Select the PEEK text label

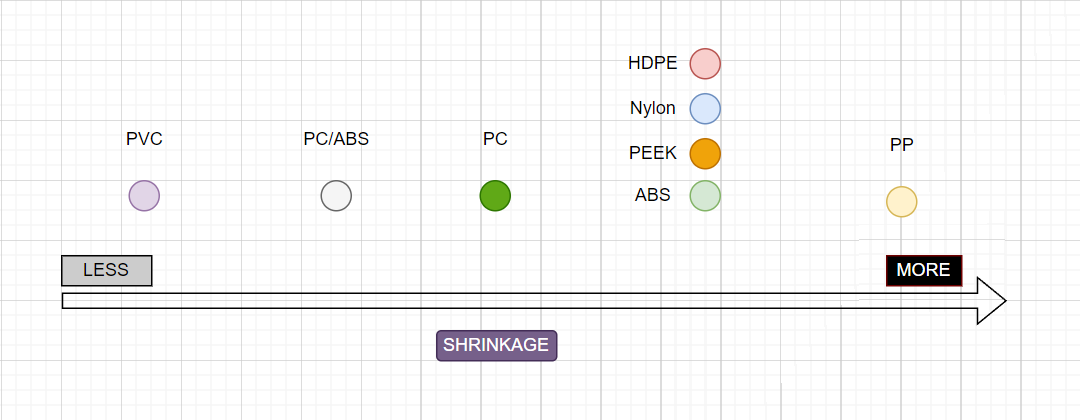pos(653,154)
